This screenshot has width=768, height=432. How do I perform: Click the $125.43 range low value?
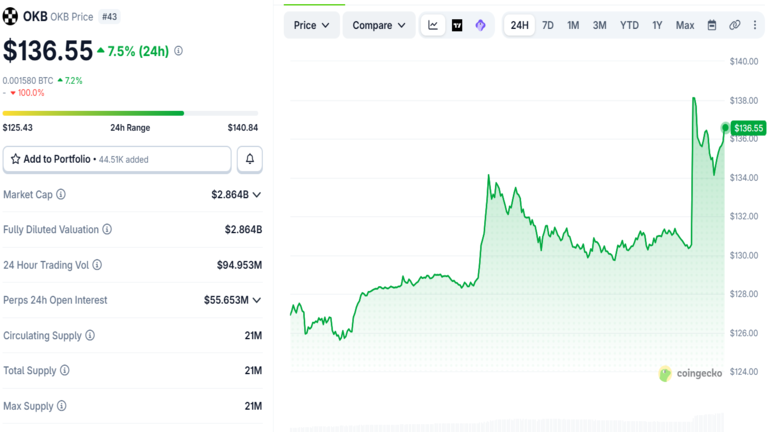tap(18, 128)
